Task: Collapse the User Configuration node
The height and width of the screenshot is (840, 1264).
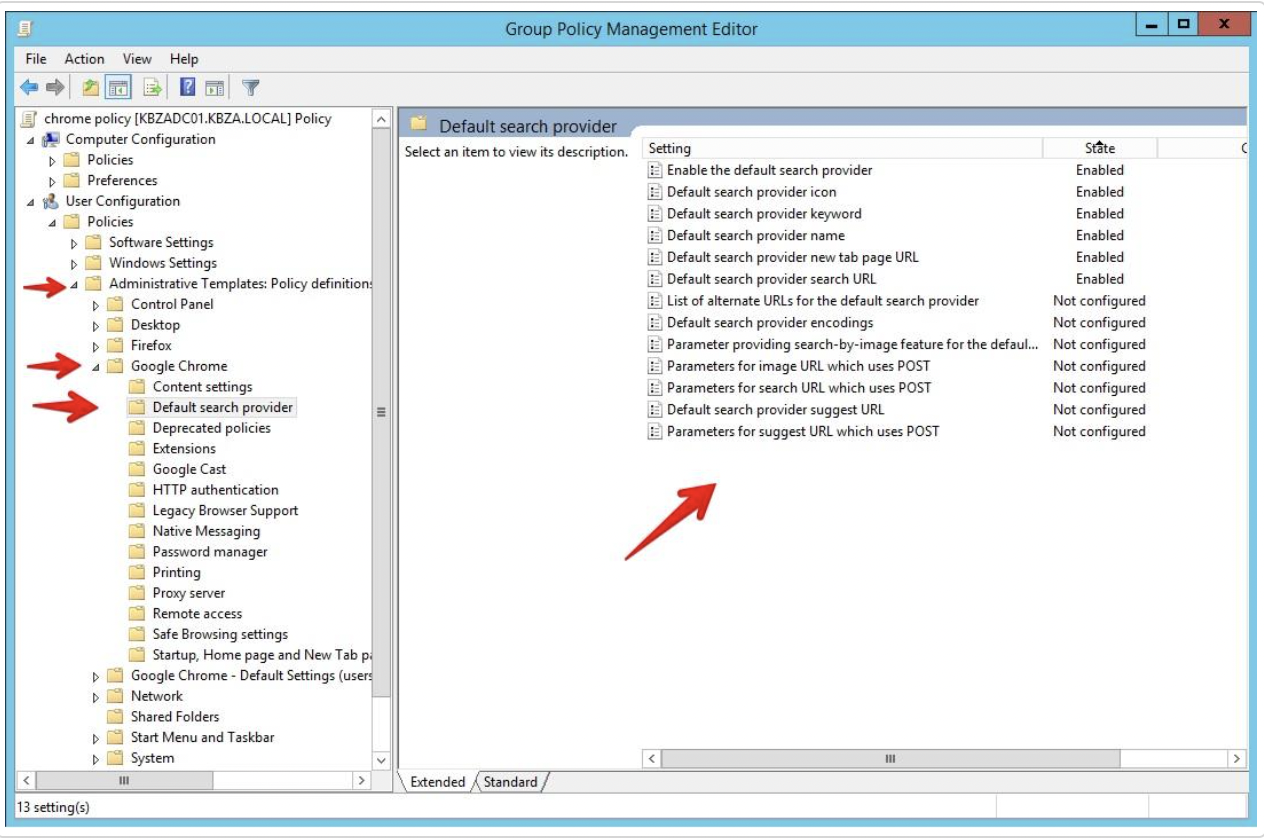Action: (31, 202)
